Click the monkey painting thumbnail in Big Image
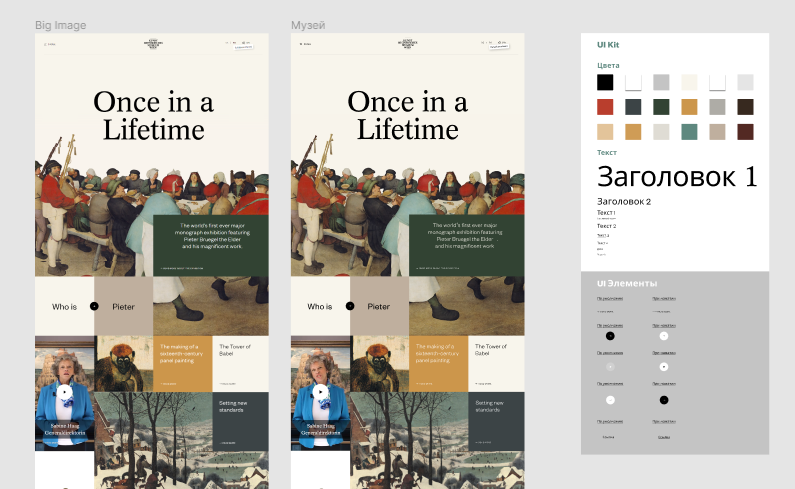Viewport: 795px width, 489px height. pyautogui.click(x=124, y=364)
